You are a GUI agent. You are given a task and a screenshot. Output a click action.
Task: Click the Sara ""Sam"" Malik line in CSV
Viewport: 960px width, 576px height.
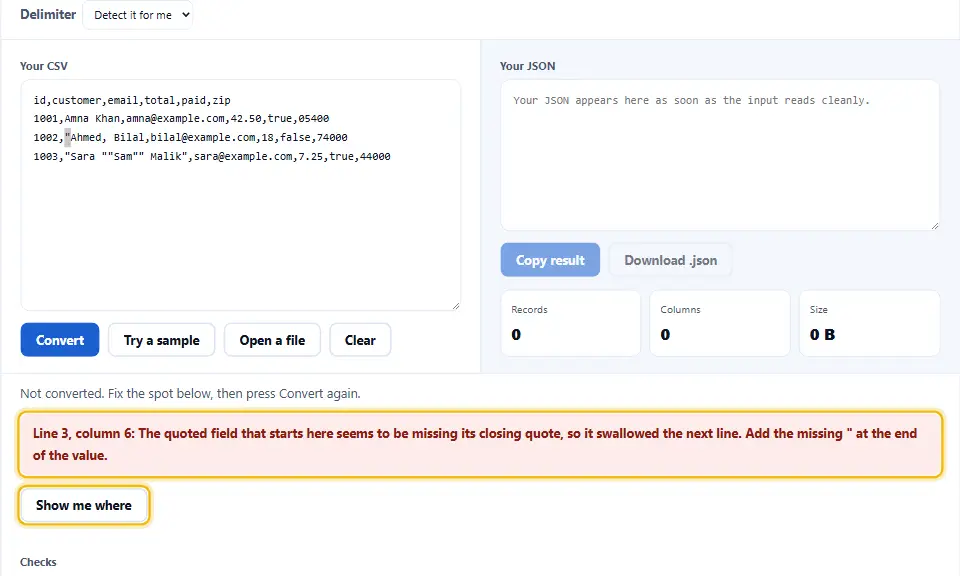(x=212, y=157)
